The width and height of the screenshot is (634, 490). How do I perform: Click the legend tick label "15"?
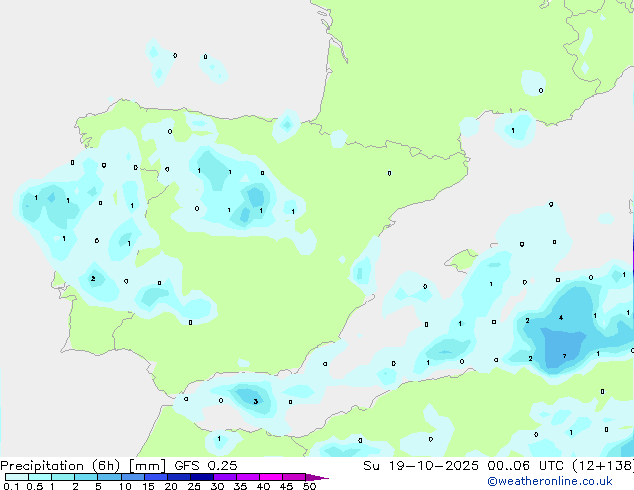tap(148, 486)
